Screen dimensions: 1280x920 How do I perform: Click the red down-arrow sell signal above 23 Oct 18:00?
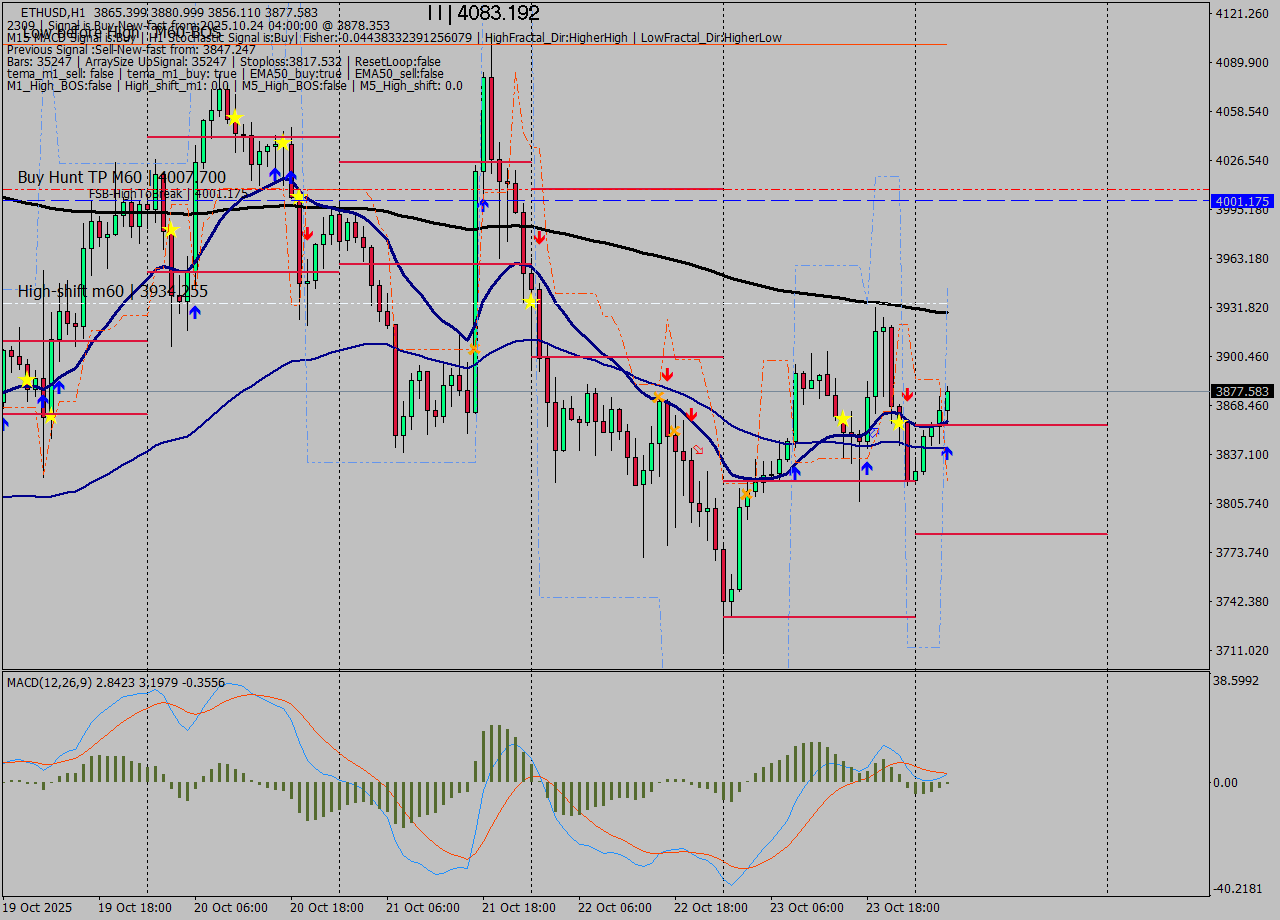[x=906, y=394]
